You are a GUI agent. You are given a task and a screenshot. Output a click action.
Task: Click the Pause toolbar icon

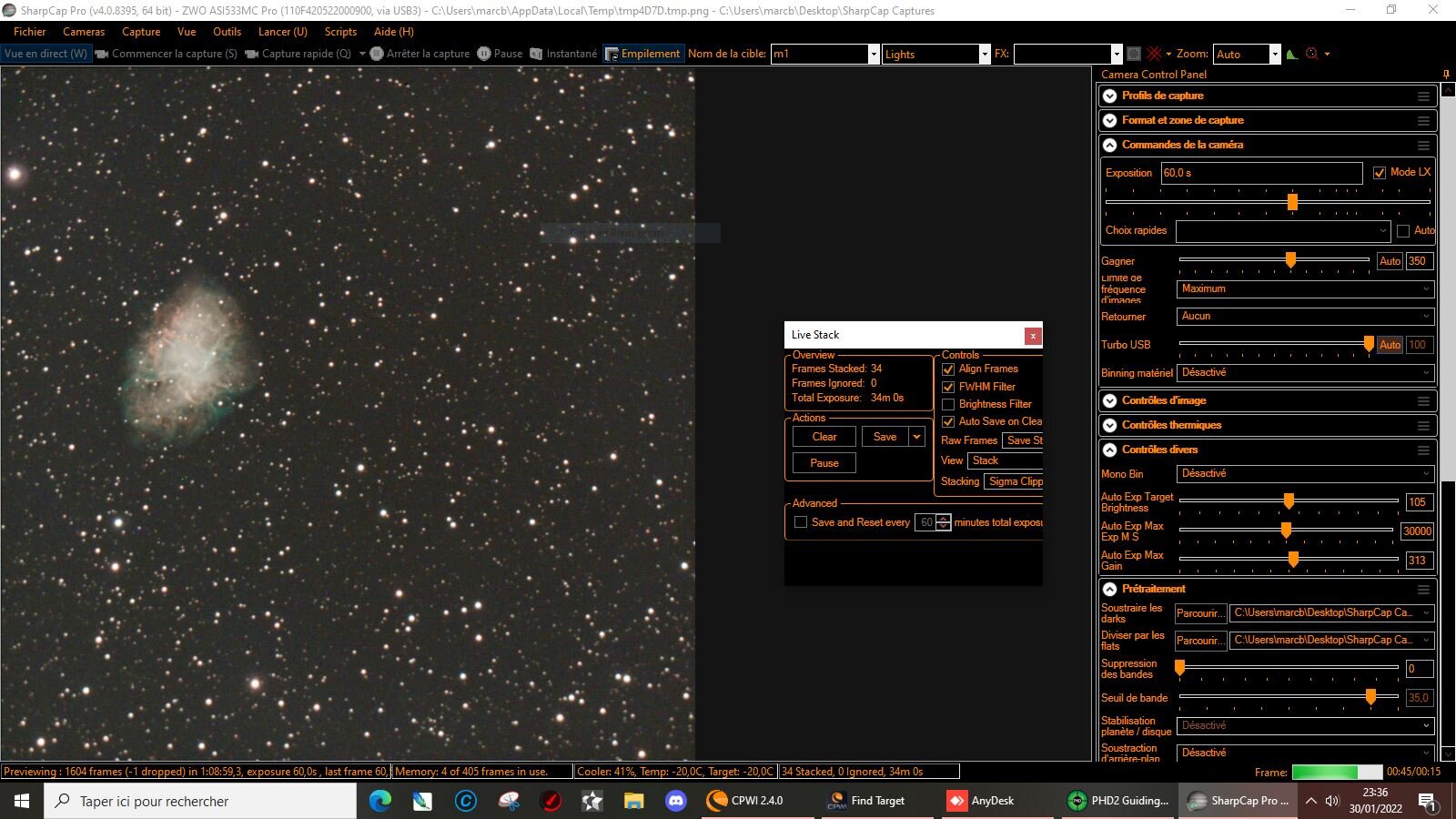(x=484, y=54)
